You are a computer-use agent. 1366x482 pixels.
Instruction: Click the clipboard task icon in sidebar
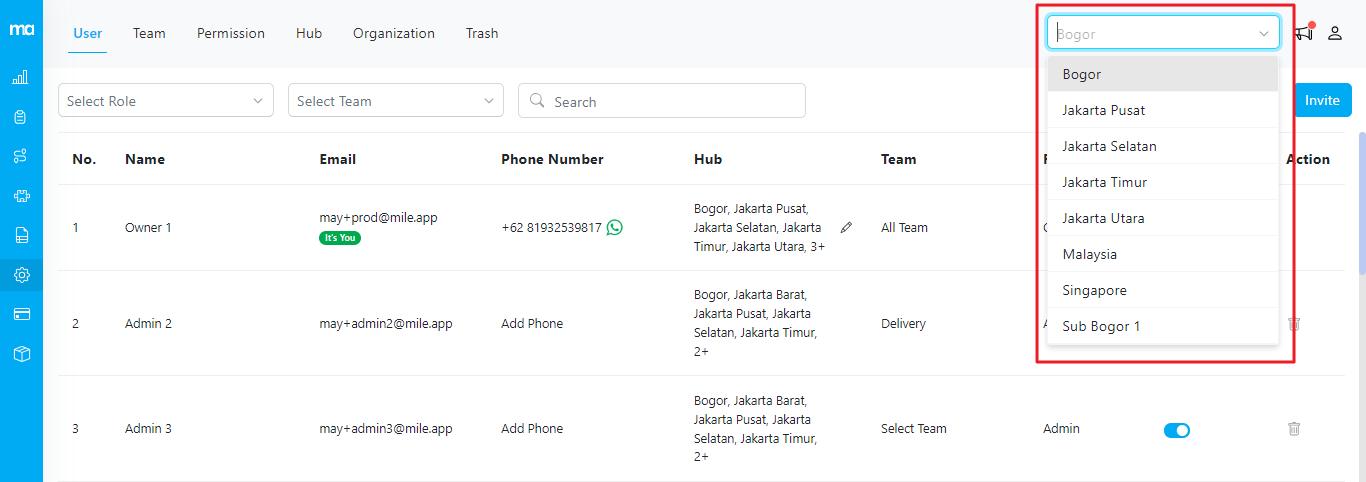21,117
